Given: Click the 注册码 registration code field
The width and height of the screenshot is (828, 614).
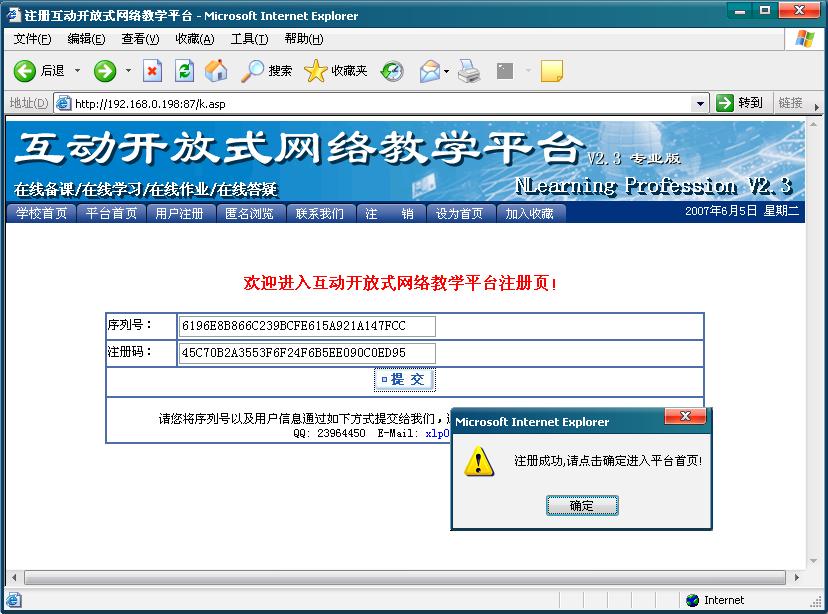Looking at the screenshot, I should tap(307, 353).
